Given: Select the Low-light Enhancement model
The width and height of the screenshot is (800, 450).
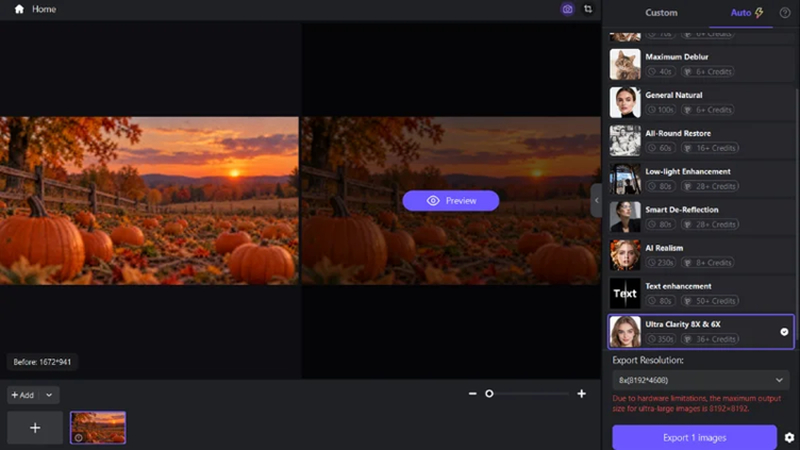Looking at the screenshot, I should click(x=701, y=179).
